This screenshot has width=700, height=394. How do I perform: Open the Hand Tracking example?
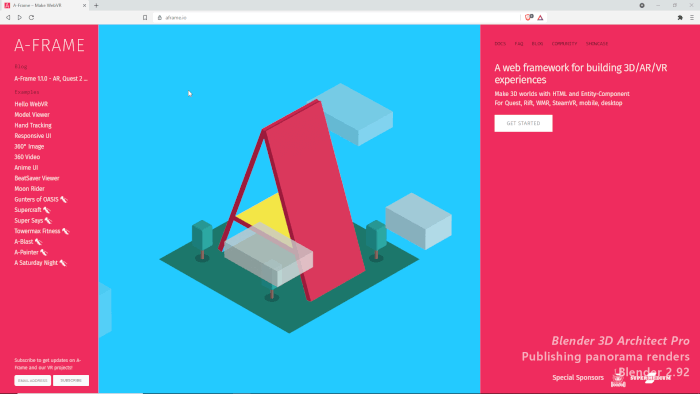tap(33, 125)
